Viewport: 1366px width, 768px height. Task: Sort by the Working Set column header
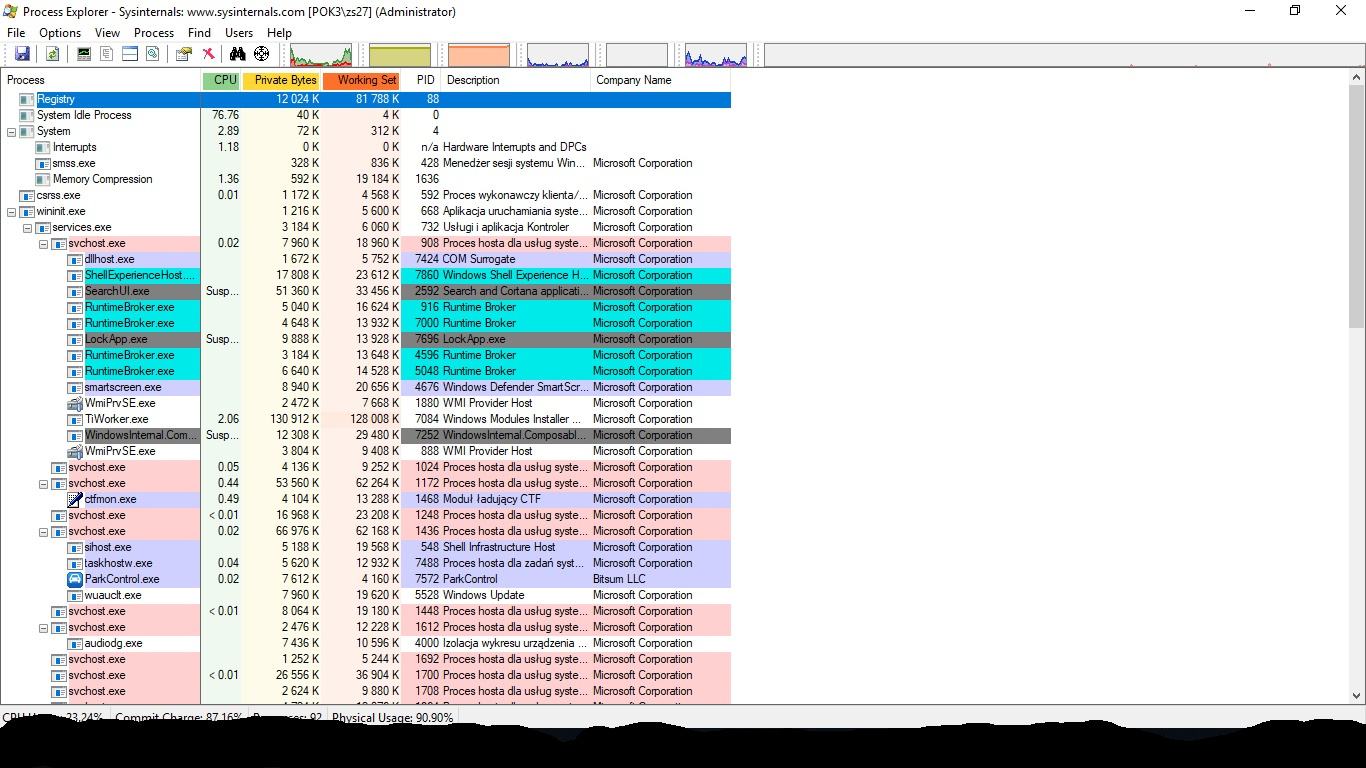362,80
